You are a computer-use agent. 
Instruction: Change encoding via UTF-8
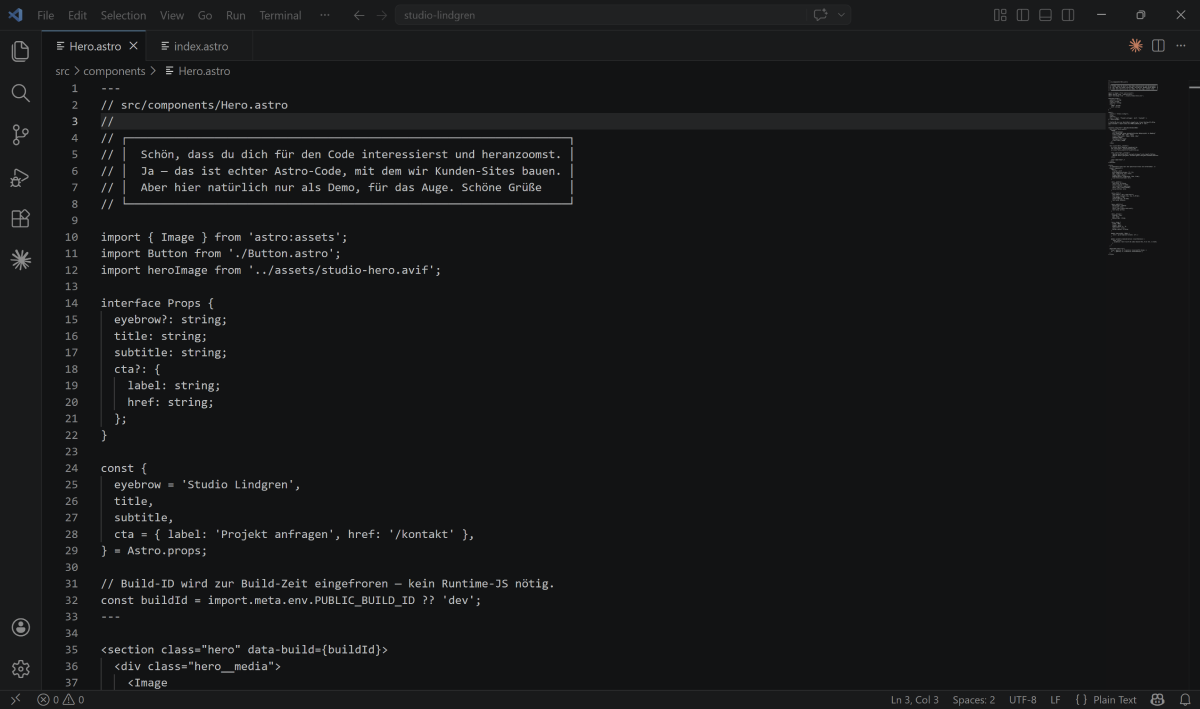click(1023, 700)
